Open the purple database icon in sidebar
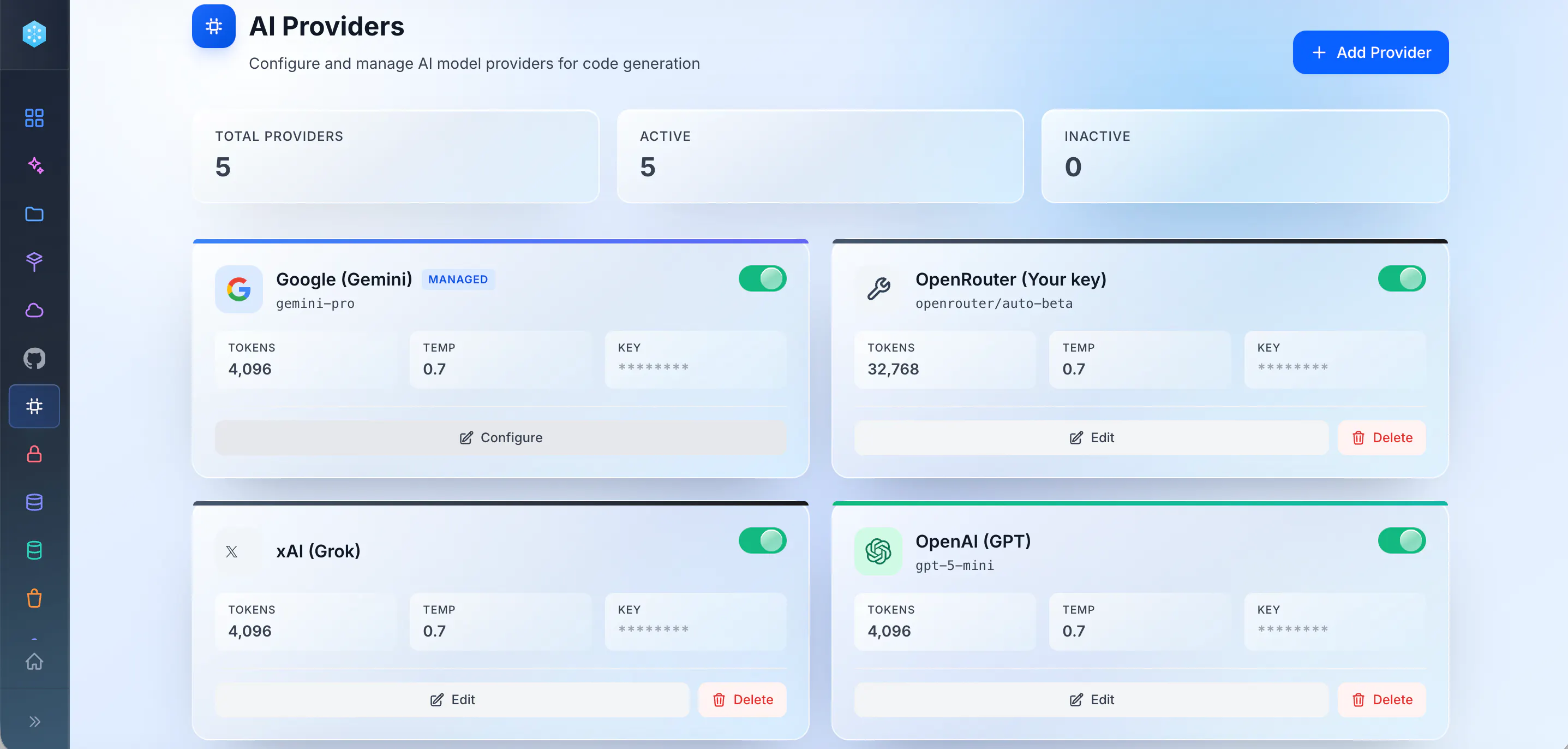Screen dimensions: 1568x749 pos(34,502)
